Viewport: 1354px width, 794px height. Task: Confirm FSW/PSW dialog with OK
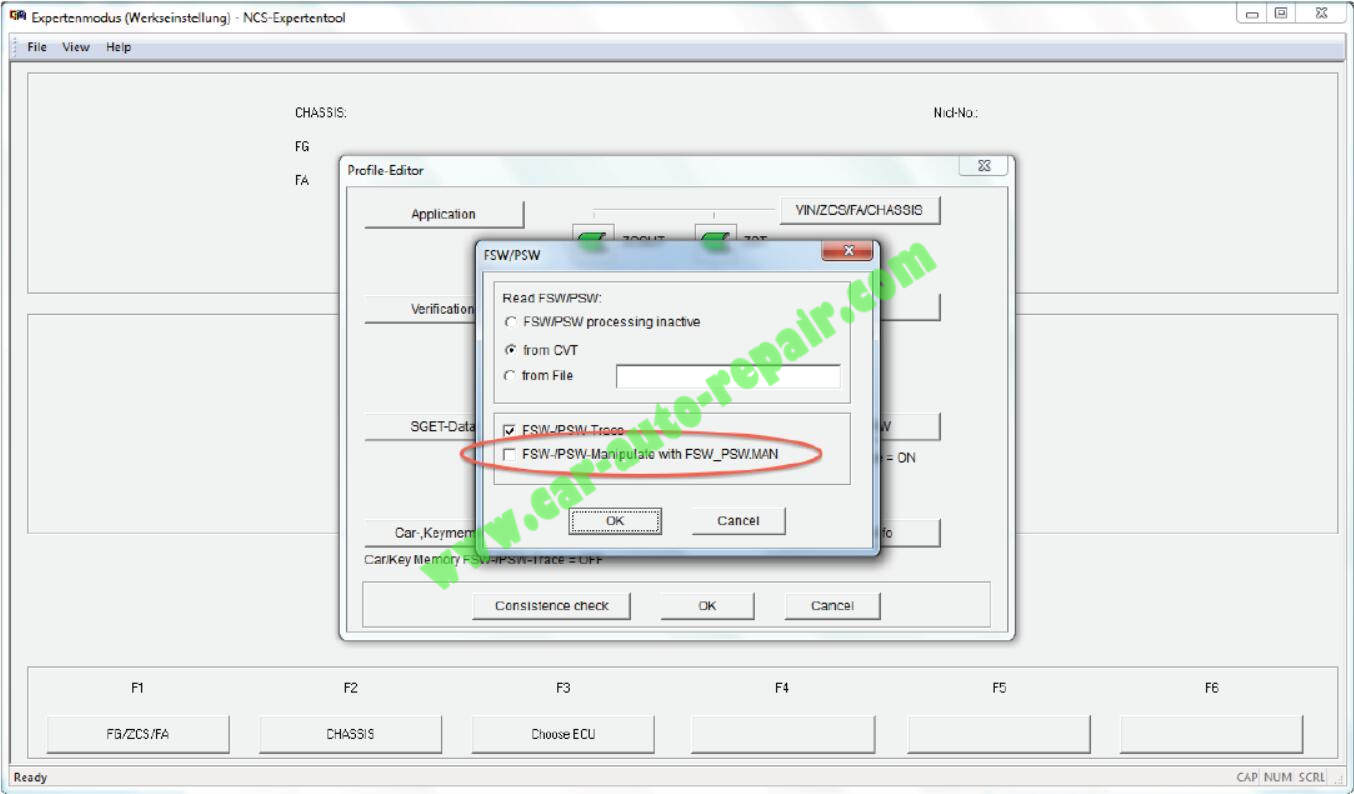[615, 521]
